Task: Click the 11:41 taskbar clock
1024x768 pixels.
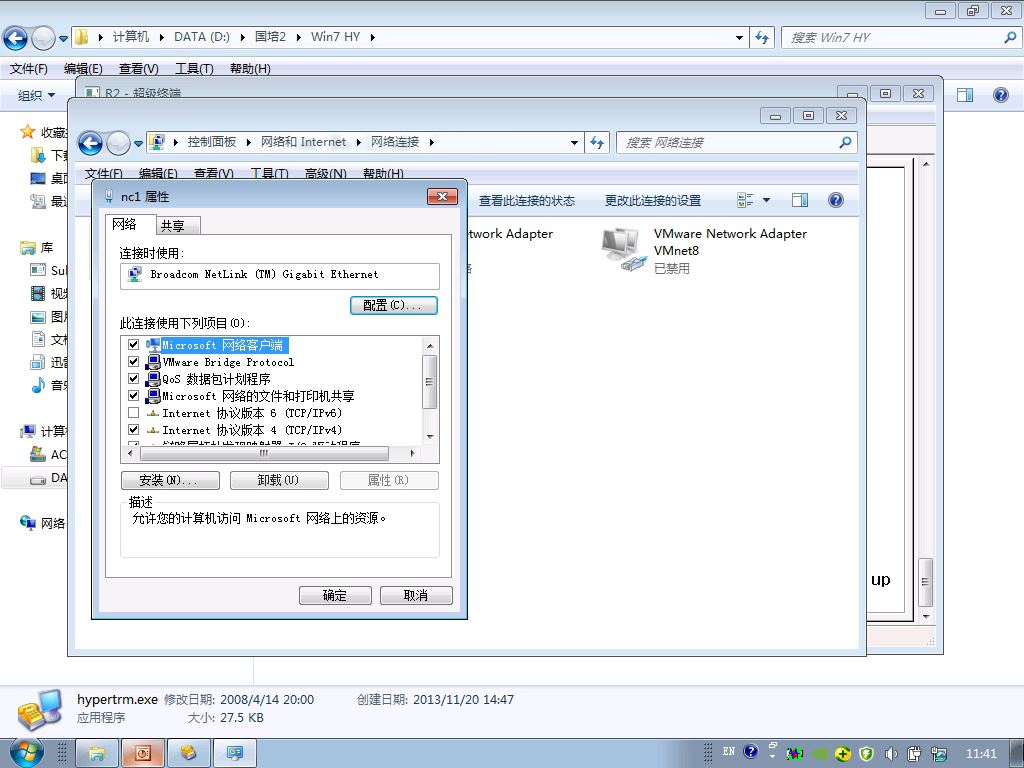Action: [x=981, y=754]
